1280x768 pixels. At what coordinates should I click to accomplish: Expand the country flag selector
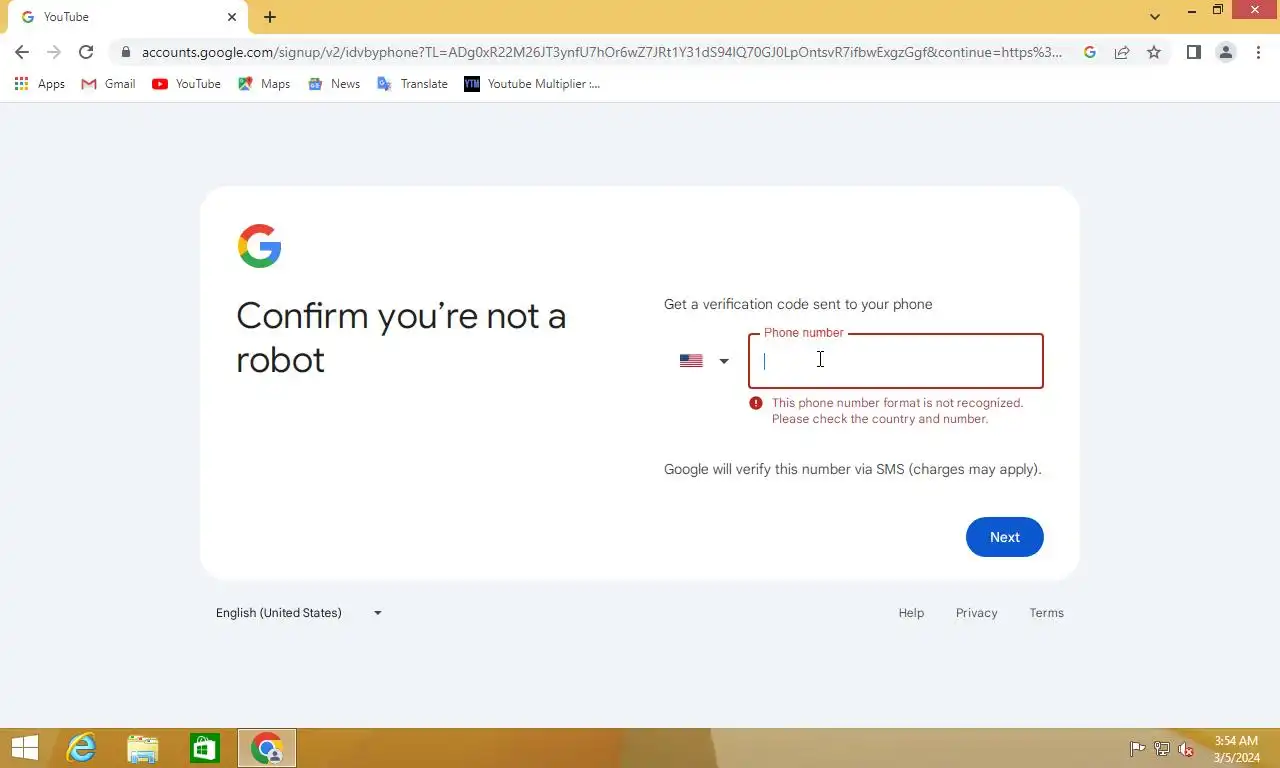(704, 361)
